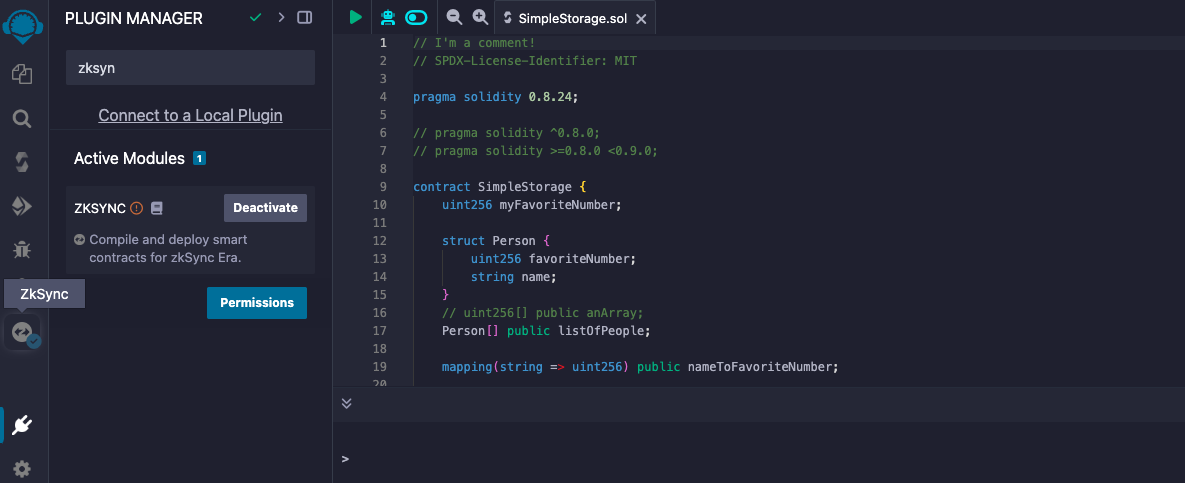Open the ZkSync plugin sidebar icon
This screenshot has width=1185, height=483.
(22, 333)
